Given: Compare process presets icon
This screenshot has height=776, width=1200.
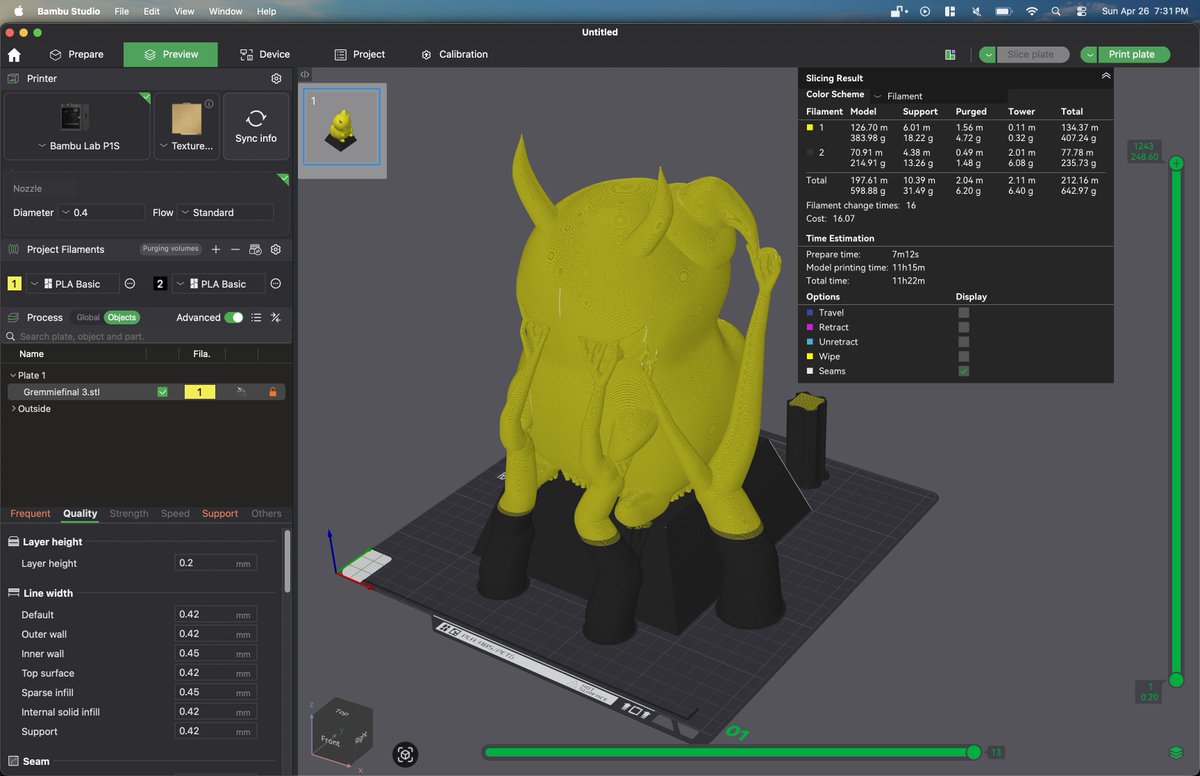Looking at the screenshot, I should pyautogui.click(x=276, y=318).
